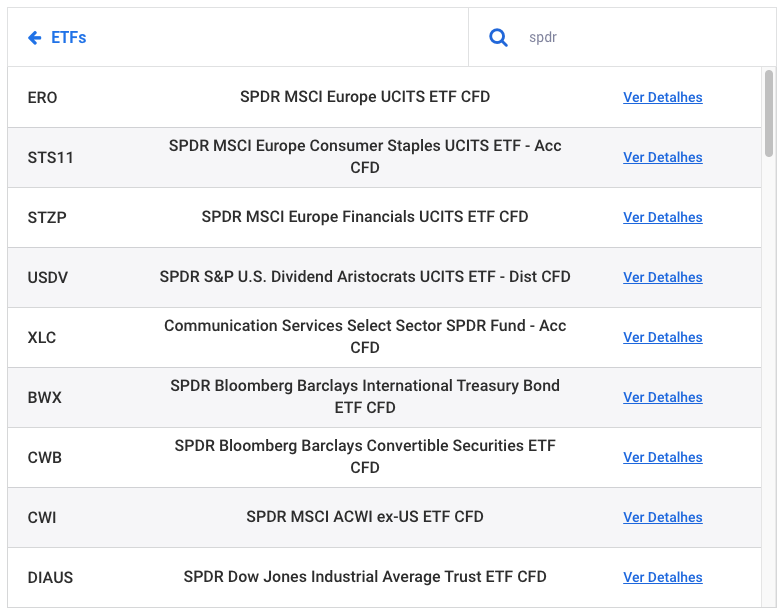This screenshot has width=783, height=615.
Task: Click the magnifying glass search icon
Action: point(498,37)
